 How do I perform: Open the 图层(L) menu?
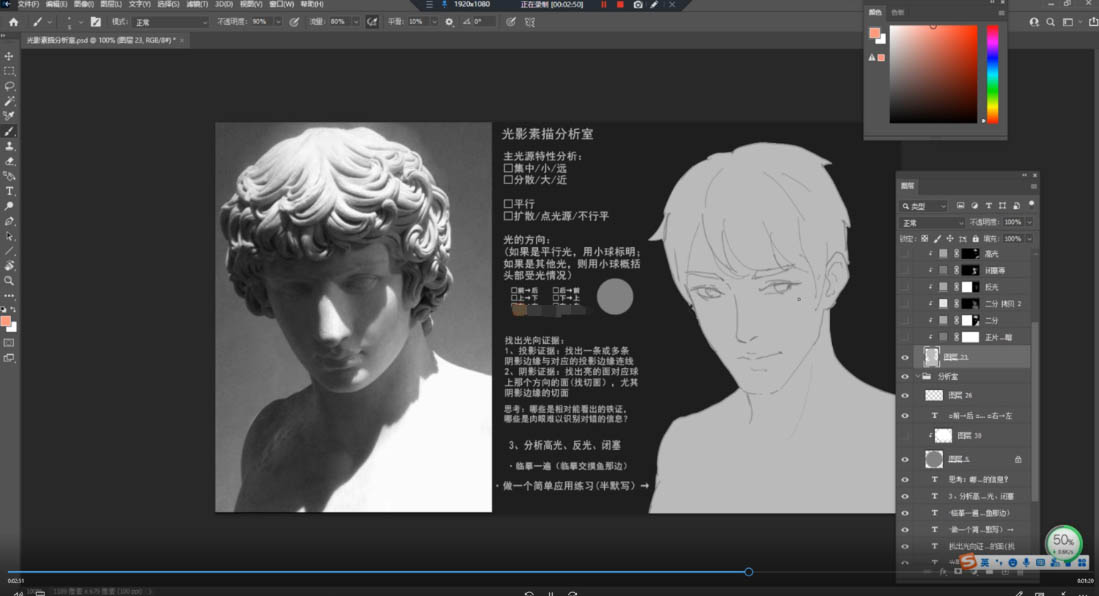pos(111,4)
